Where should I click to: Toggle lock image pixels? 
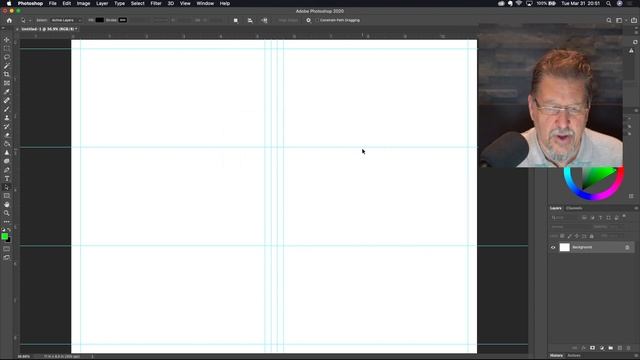[x=569, y=236]
